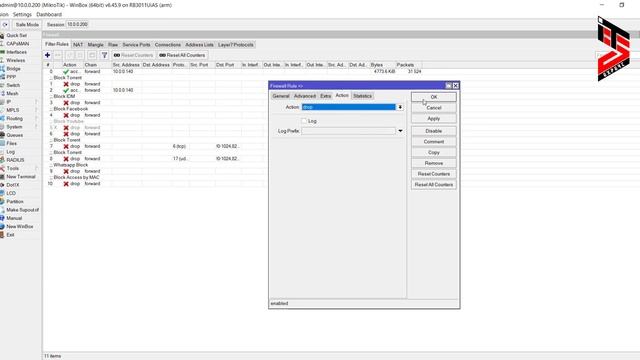
Task: Open Log in the sidebar
Action: click(10, 152)
